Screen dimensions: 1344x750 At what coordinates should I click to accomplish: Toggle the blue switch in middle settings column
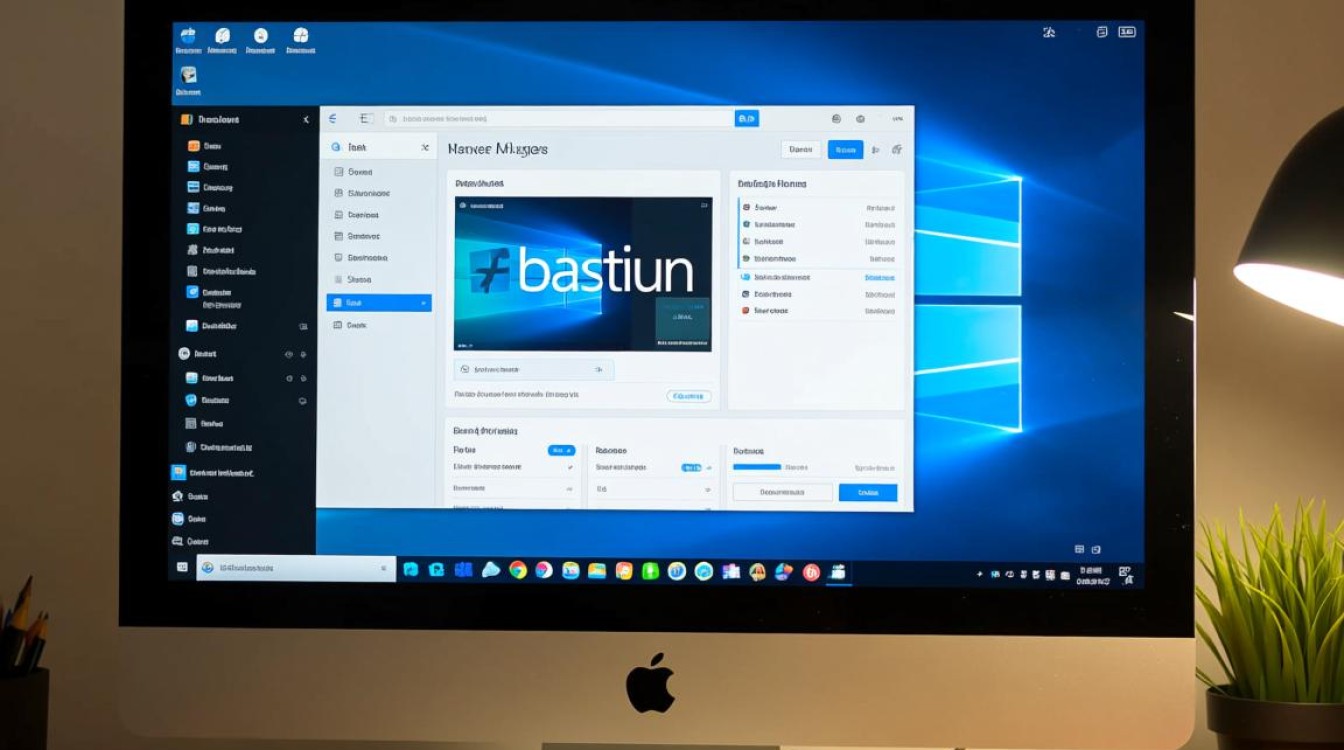coord(691,467)
